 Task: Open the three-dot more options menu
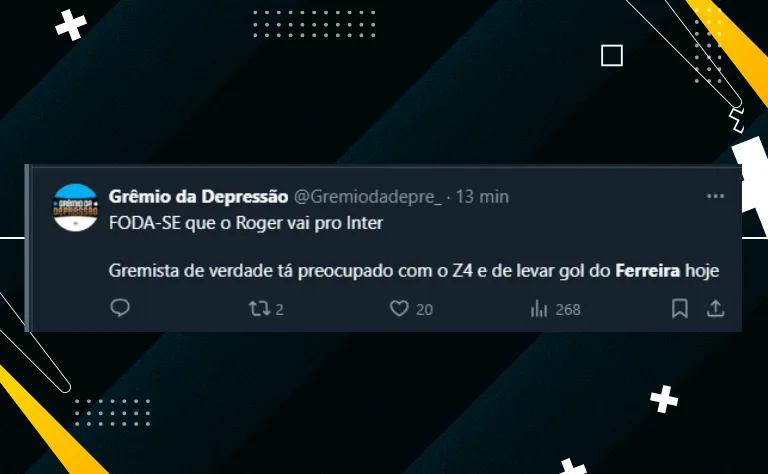click(716, 196)
